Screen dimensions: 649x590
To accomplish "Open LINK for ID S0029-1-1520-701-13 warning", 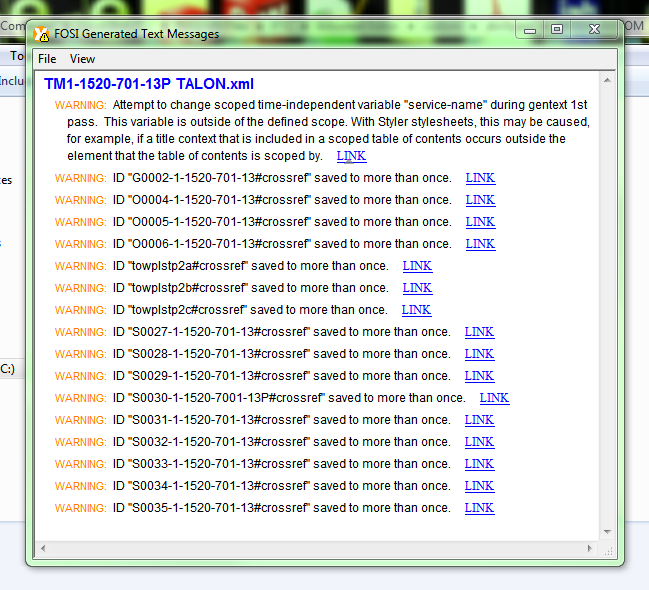I will [479, 376].
